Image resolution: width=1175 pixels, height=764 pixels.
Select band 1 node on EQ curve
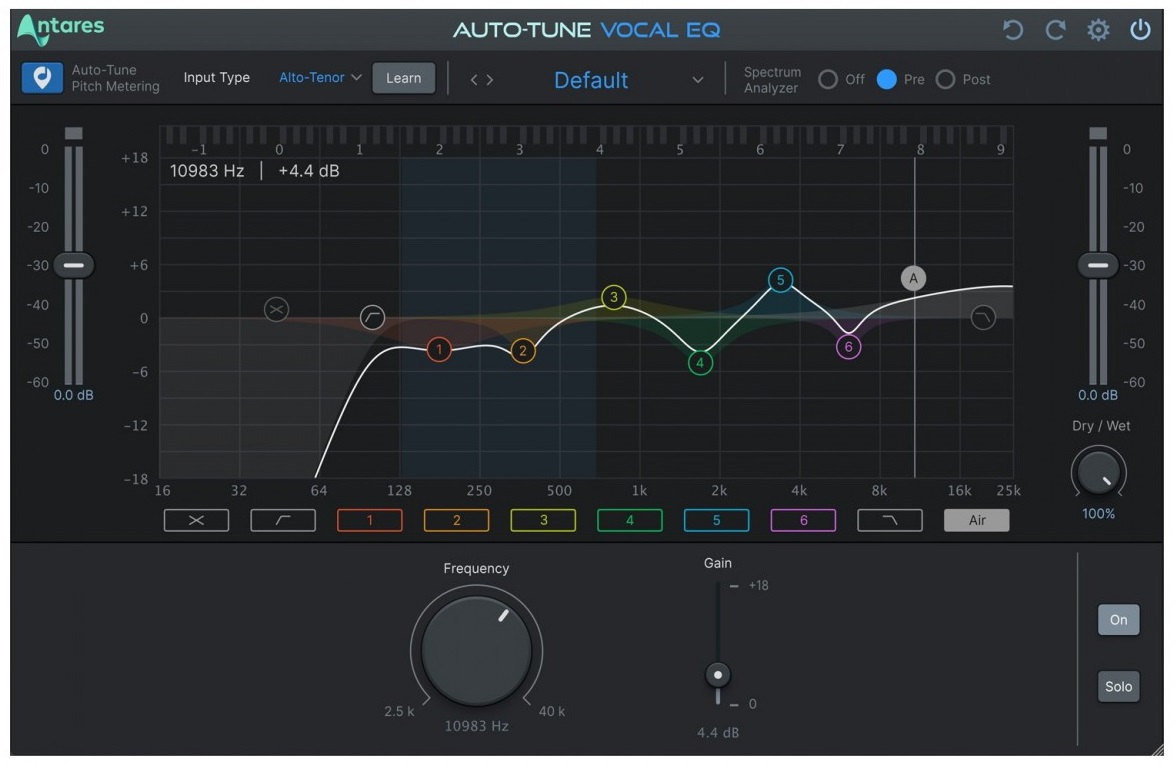[x=439, y=349]
